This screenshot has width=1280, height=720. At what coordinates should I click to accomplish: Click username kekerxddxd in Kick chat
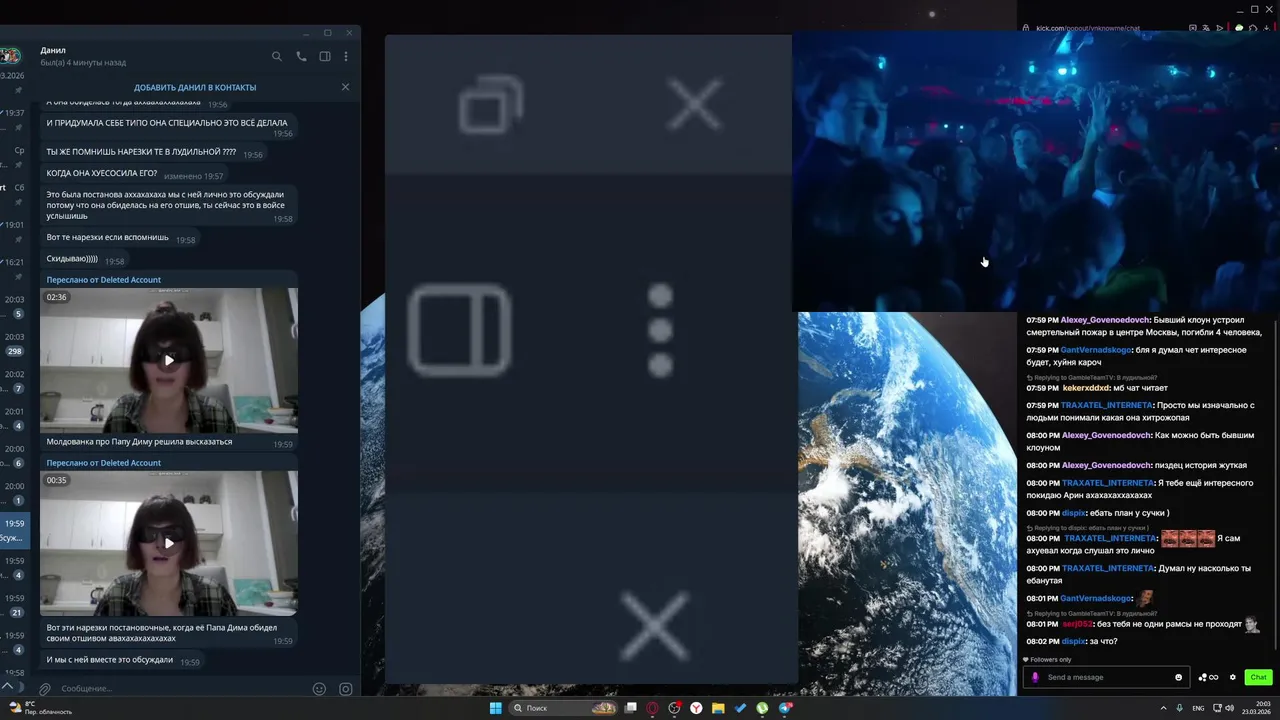(1085, 388)
